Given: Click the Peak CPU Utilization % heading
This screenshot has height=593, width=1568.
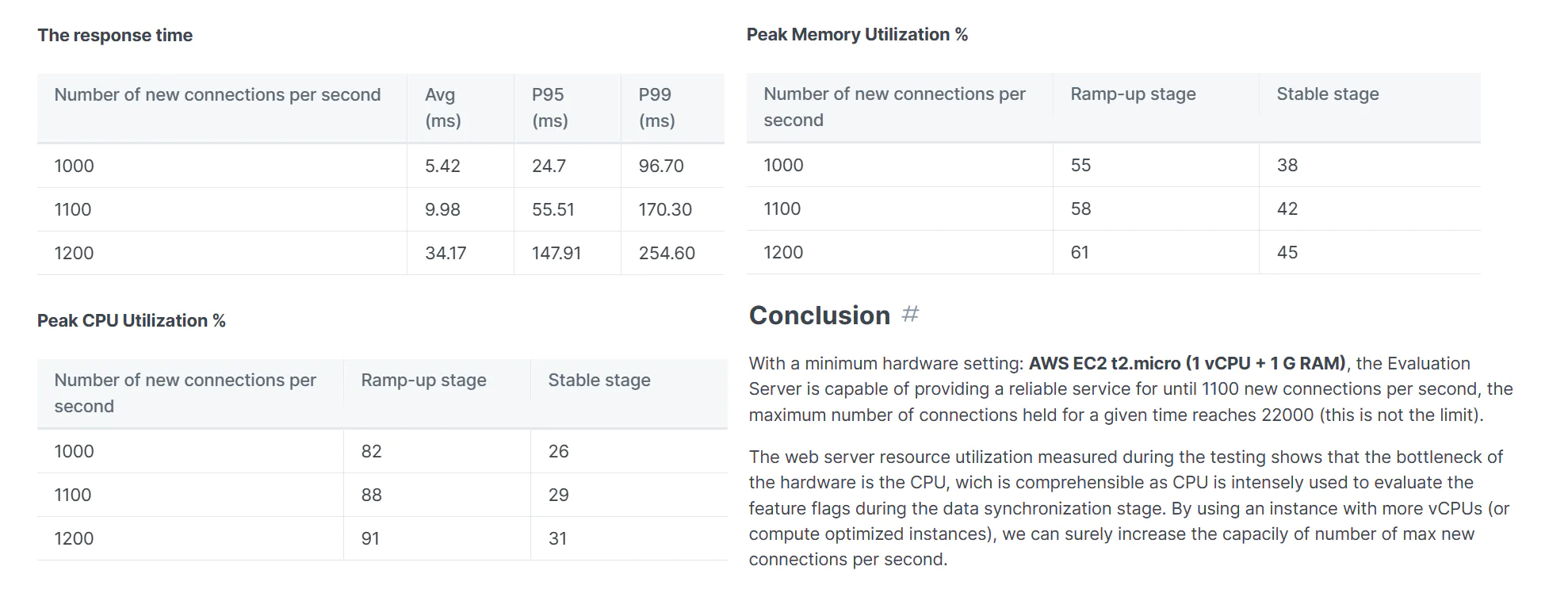Looking at the screenshot, I should (132, 320).
